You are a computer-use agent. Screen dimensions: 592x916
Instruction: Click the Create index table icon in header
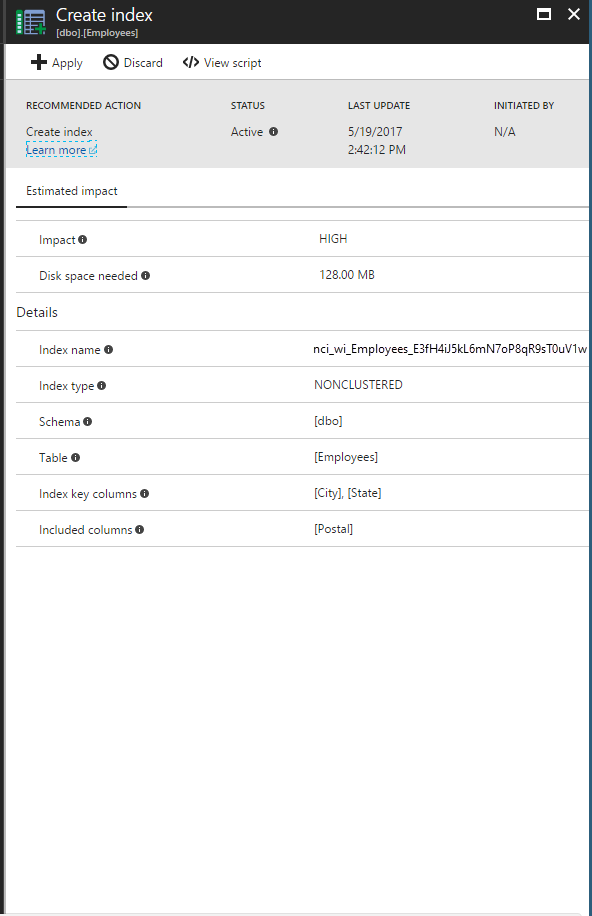tap(31, 22)
